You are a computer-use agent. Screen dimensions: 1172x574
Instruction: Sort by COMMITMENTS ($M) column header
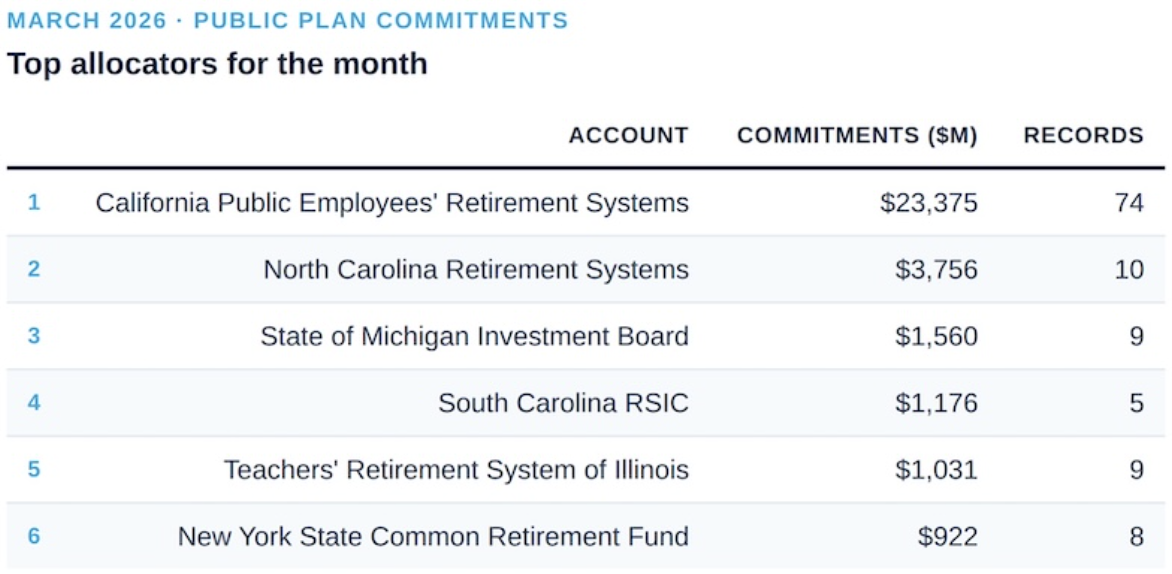(x=857, y=136)
